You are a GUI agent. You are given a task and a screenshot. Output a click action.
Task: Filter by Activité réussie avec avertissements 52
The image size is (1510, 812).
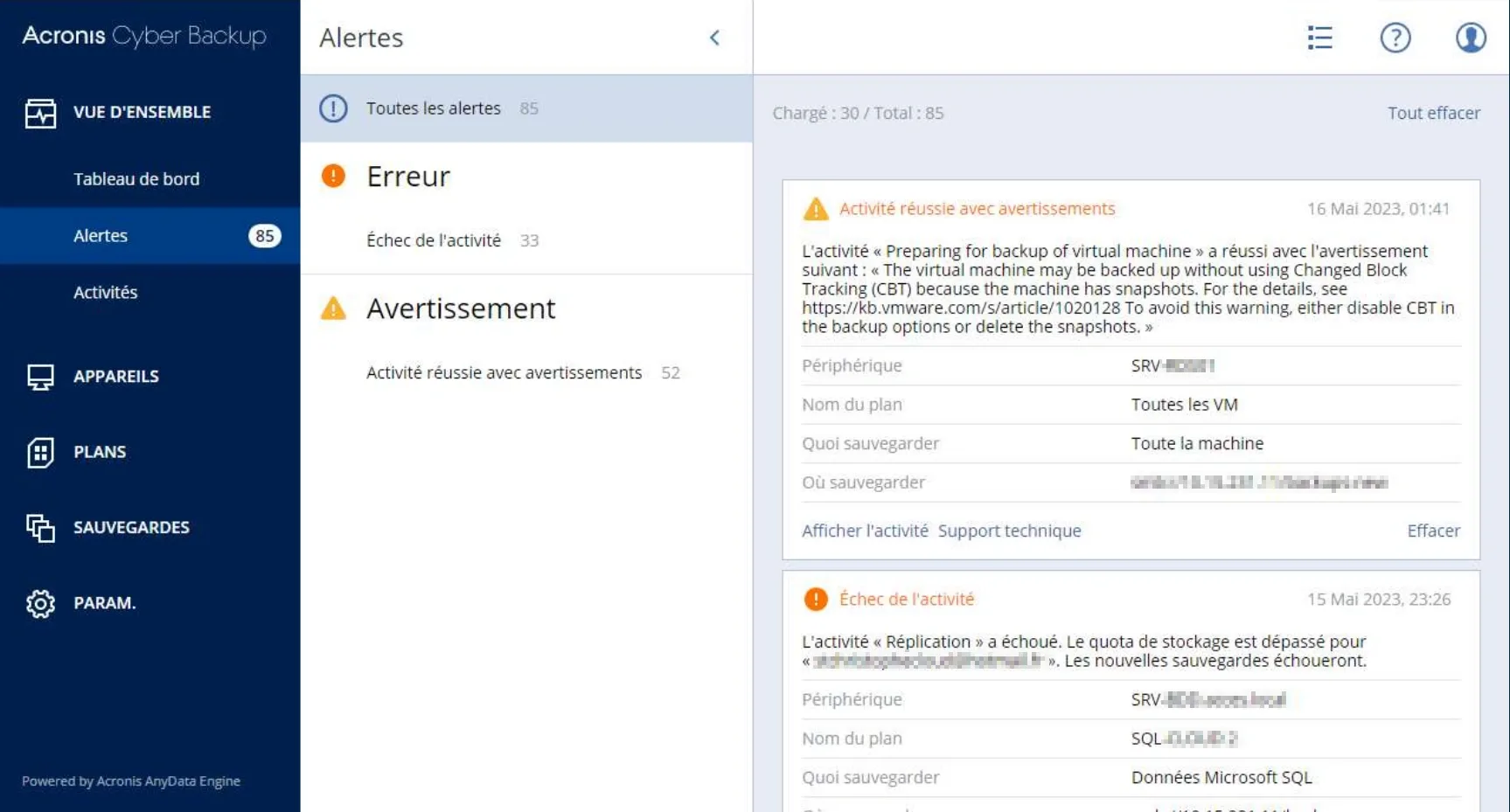523,372
